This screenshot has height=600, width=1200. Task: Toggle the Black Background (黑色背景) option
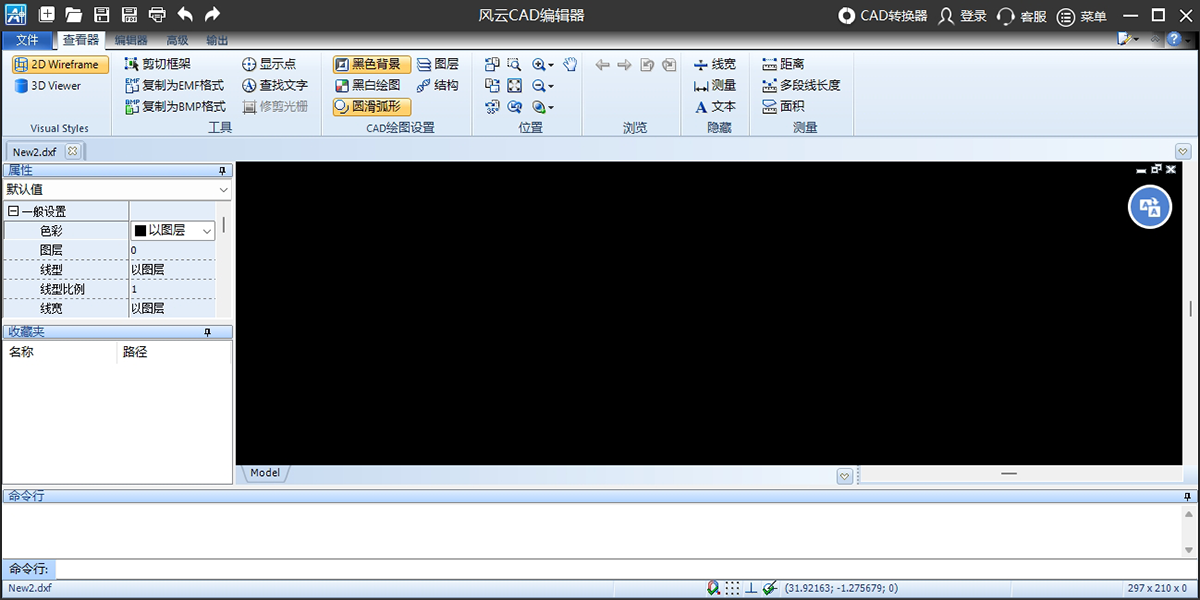pos(371,64)
